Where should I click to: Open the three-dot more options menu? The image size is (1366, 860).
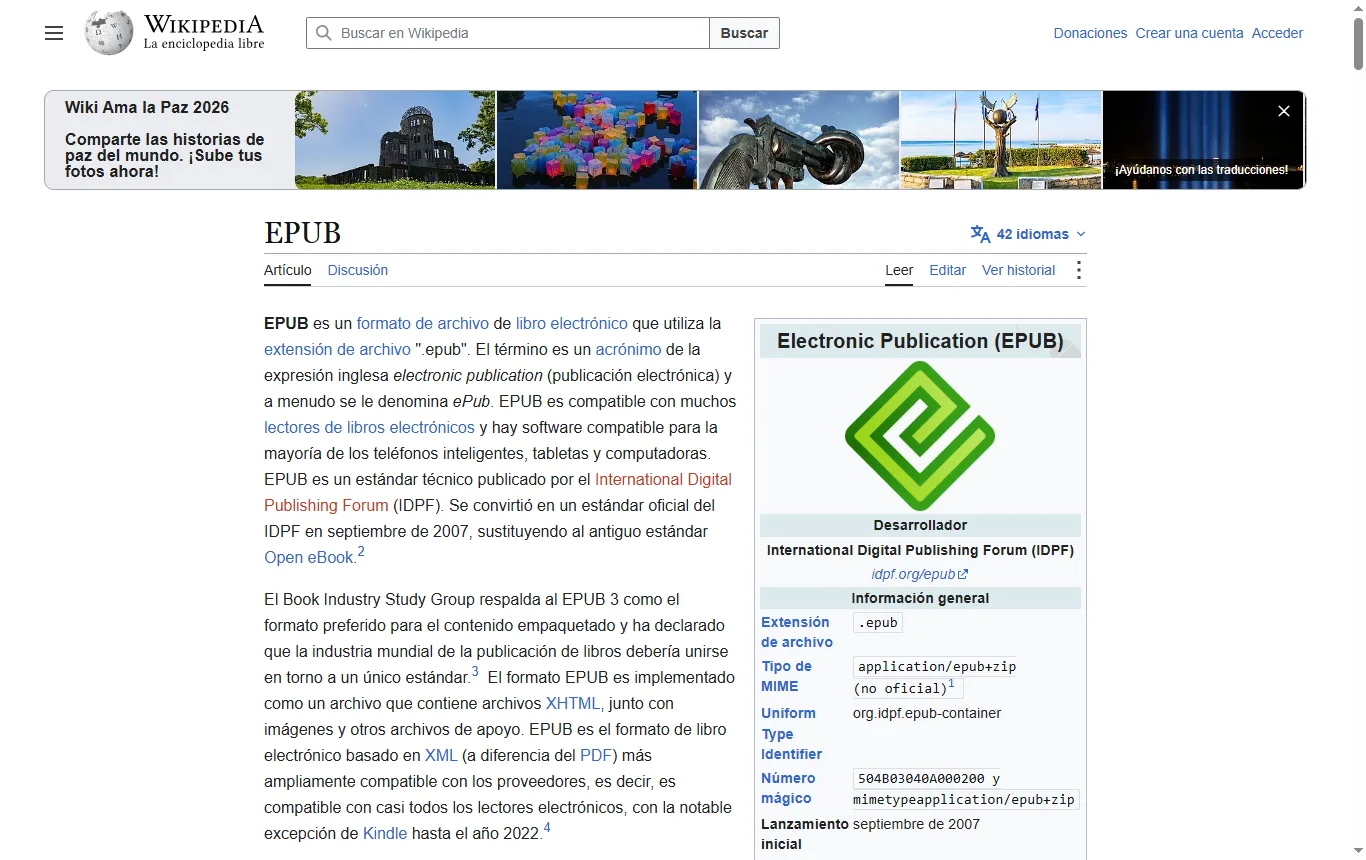pyautogui.click(x=1078, y=270)
